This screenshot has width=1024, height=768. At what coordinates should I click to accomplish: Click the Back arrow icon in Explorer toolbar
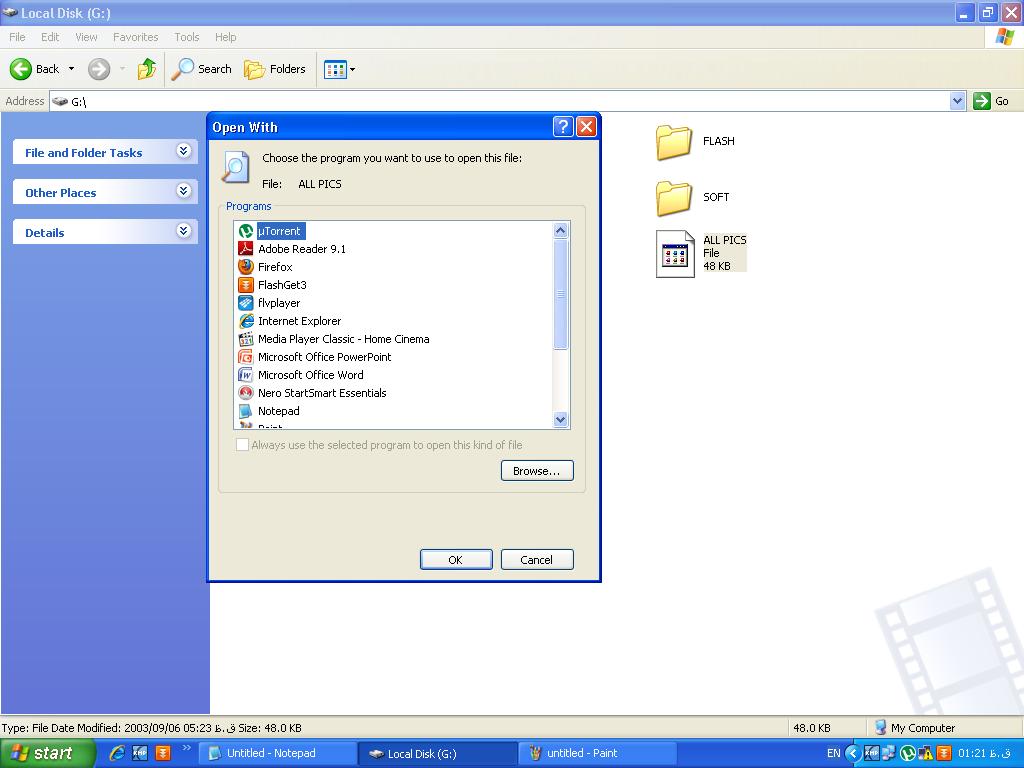click(x=20, y=69)
